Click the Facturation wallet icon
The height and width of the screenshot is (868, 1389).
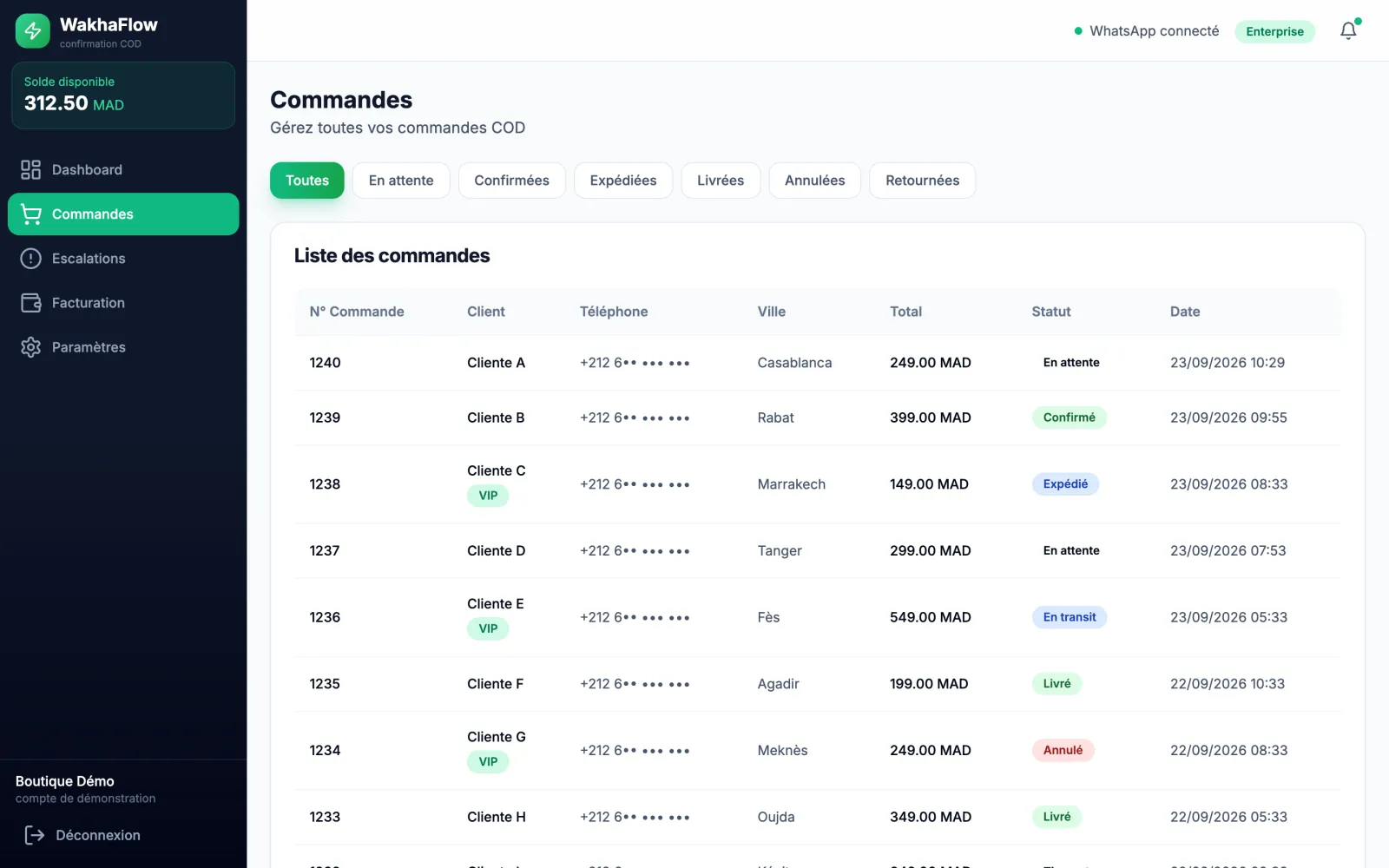pyautogui.click(x=31, y=302)
